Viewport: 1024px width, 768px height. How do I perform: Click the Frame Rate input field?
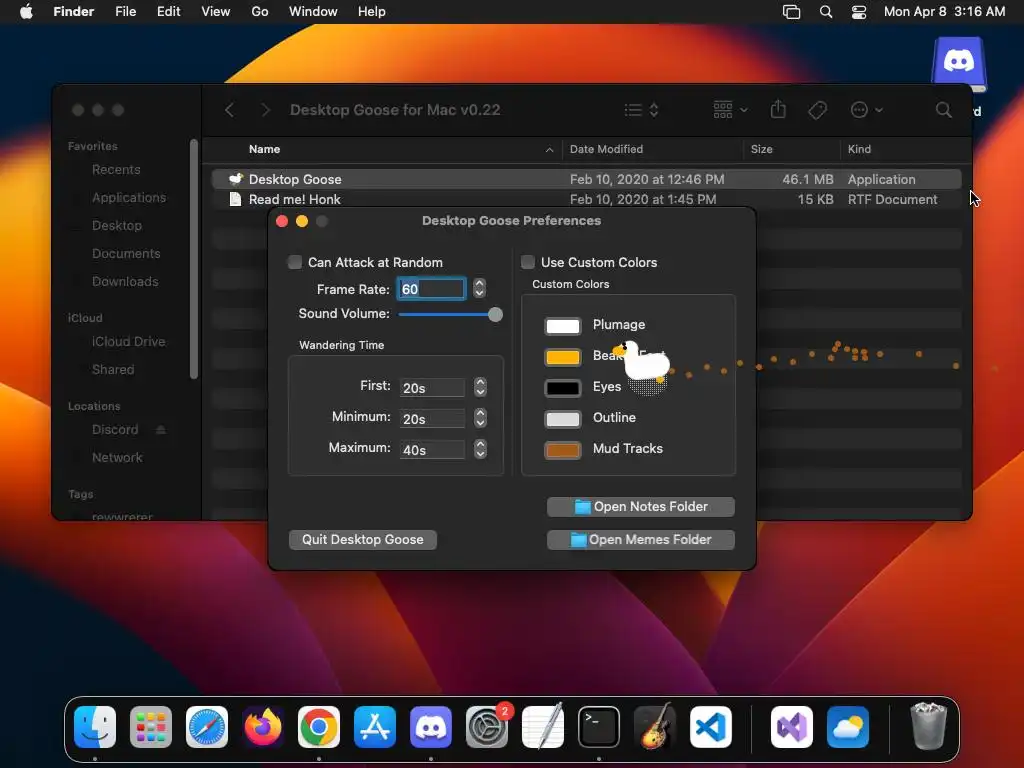[x=431, y=289]
